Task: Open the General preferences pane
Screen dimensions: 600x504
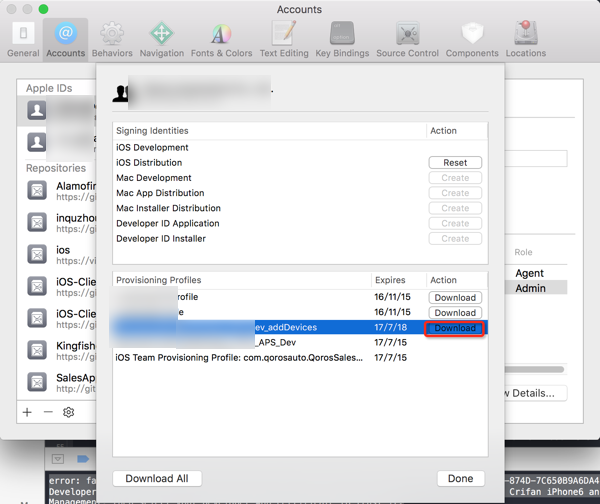Action: (23, 40)
